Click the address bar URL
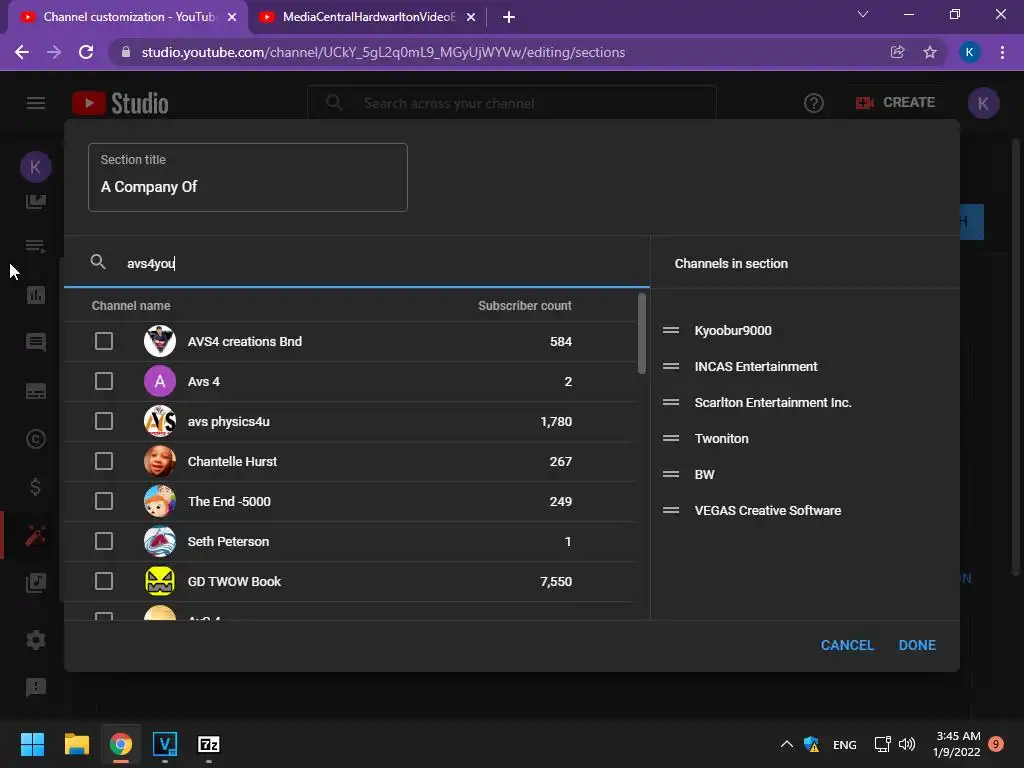This screenshot has width=1024, height=768. click(383, 52)
